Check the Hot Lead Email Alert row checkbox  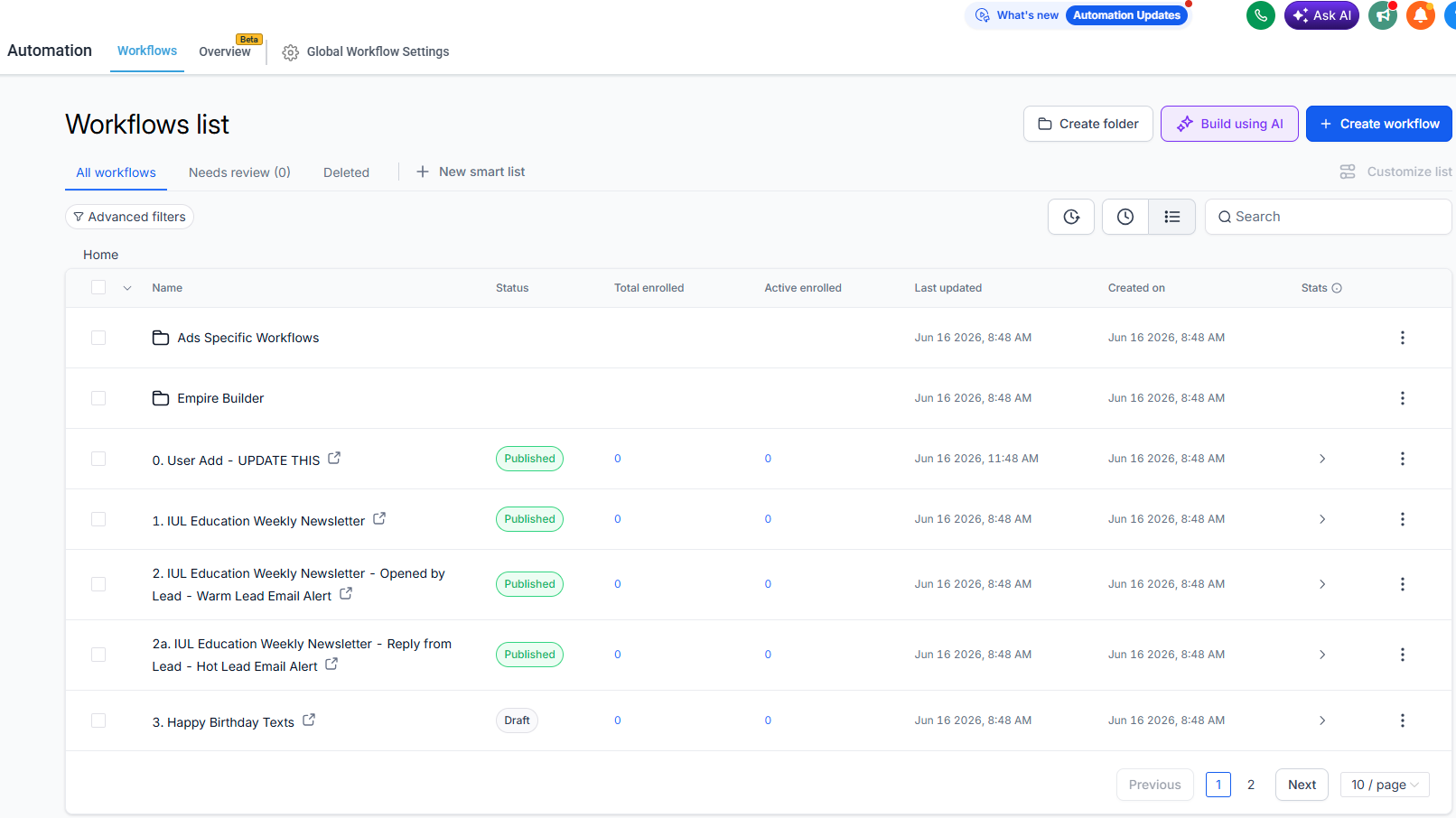pos(98,655)
